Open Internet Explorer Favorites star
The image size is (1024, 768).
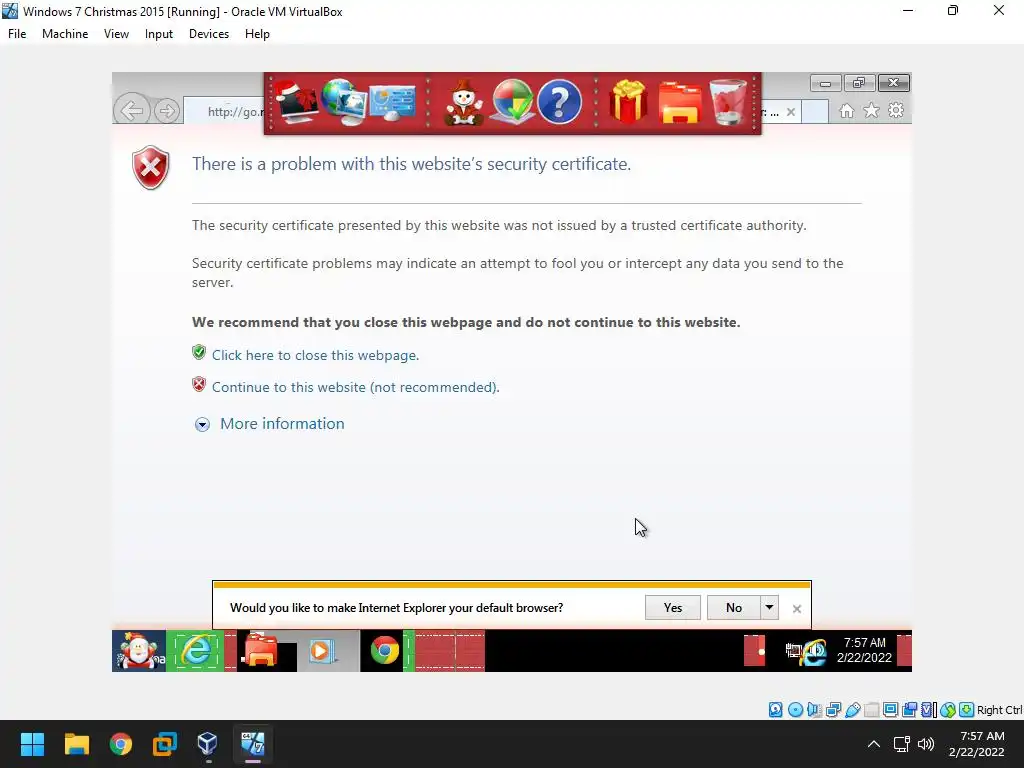[871, 111]
